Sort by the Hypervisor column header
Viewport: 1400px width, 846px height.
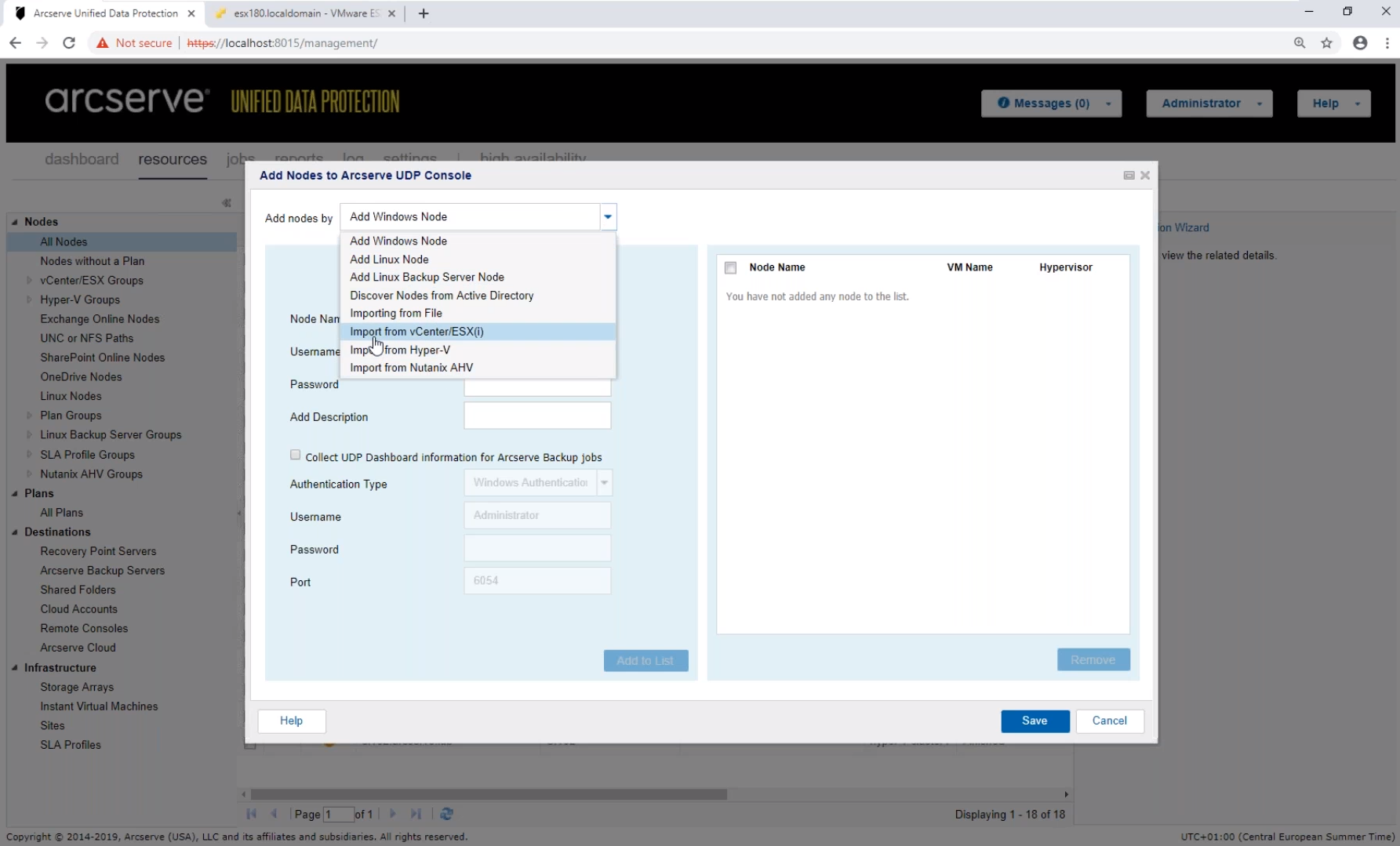tap(1066, 267)
